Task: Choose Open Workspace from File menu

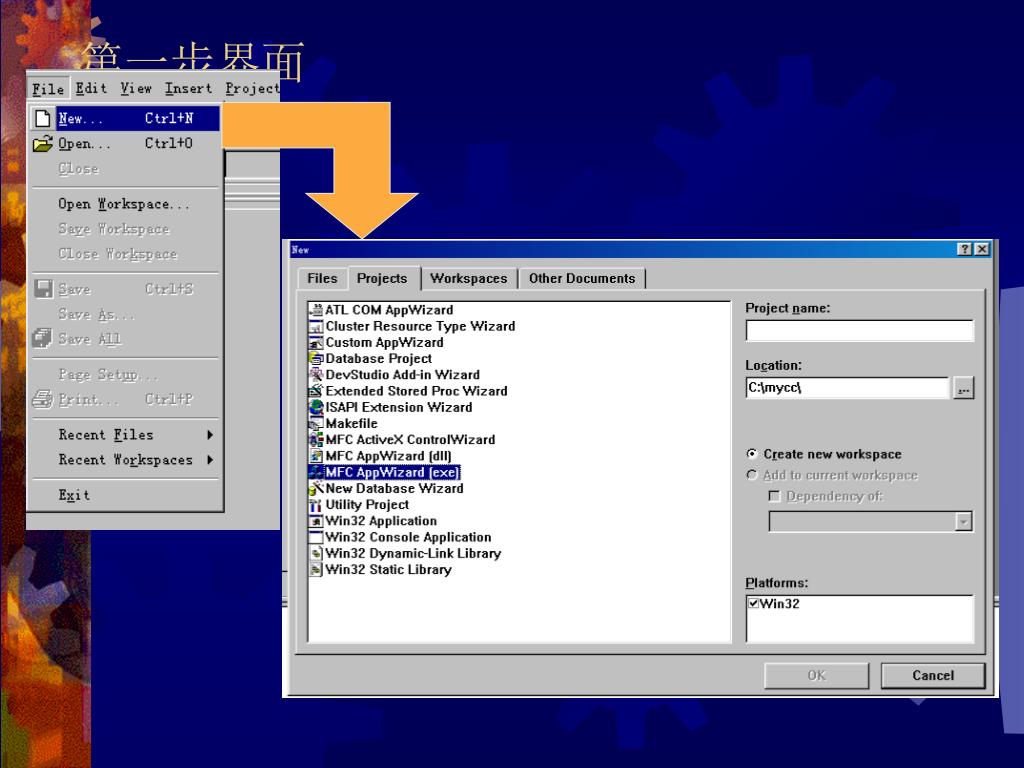Action: tap(123, 204)
